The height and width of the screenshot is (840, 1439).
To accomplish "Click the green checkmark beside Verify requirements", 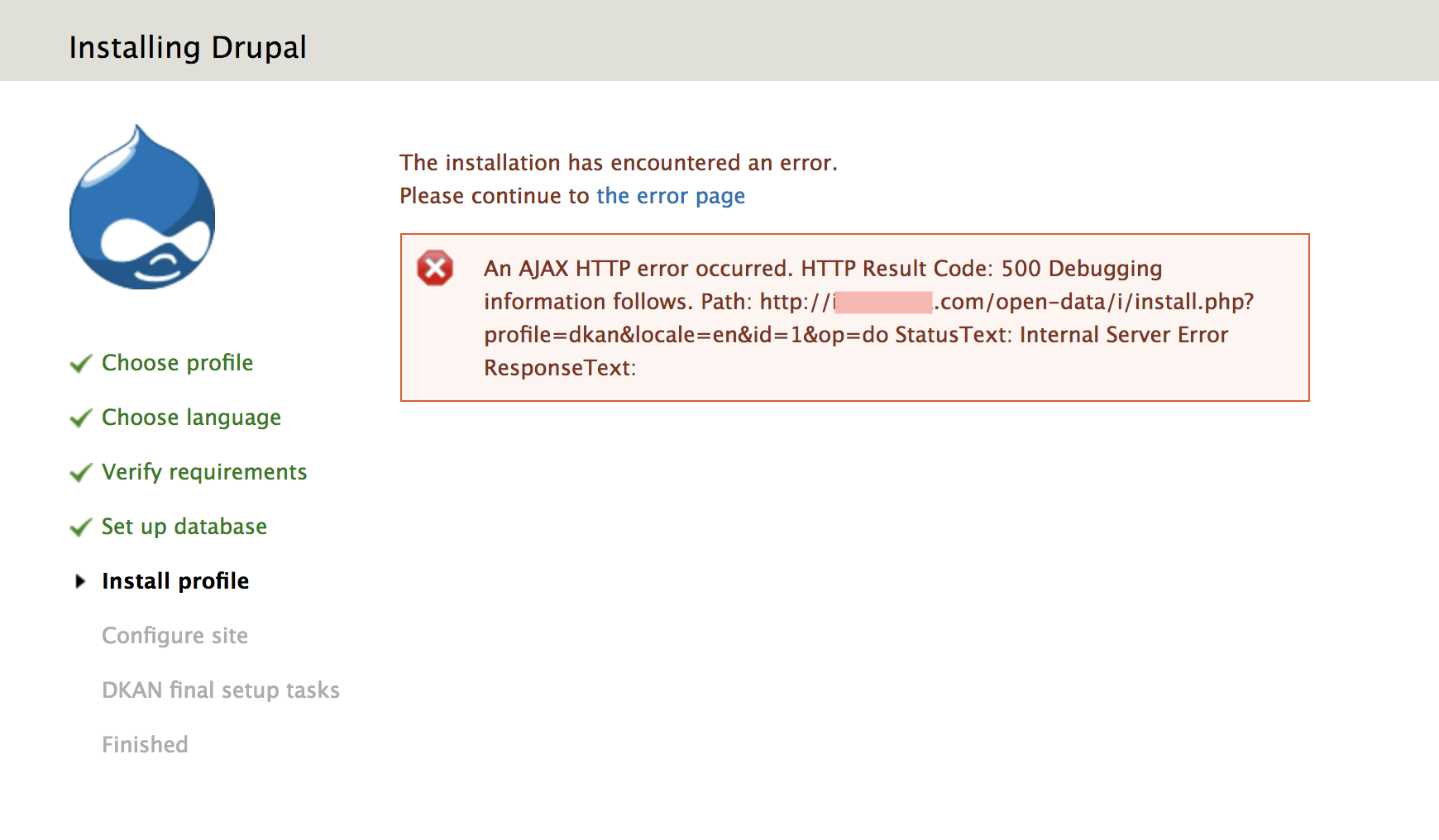I will click(79, 472).
